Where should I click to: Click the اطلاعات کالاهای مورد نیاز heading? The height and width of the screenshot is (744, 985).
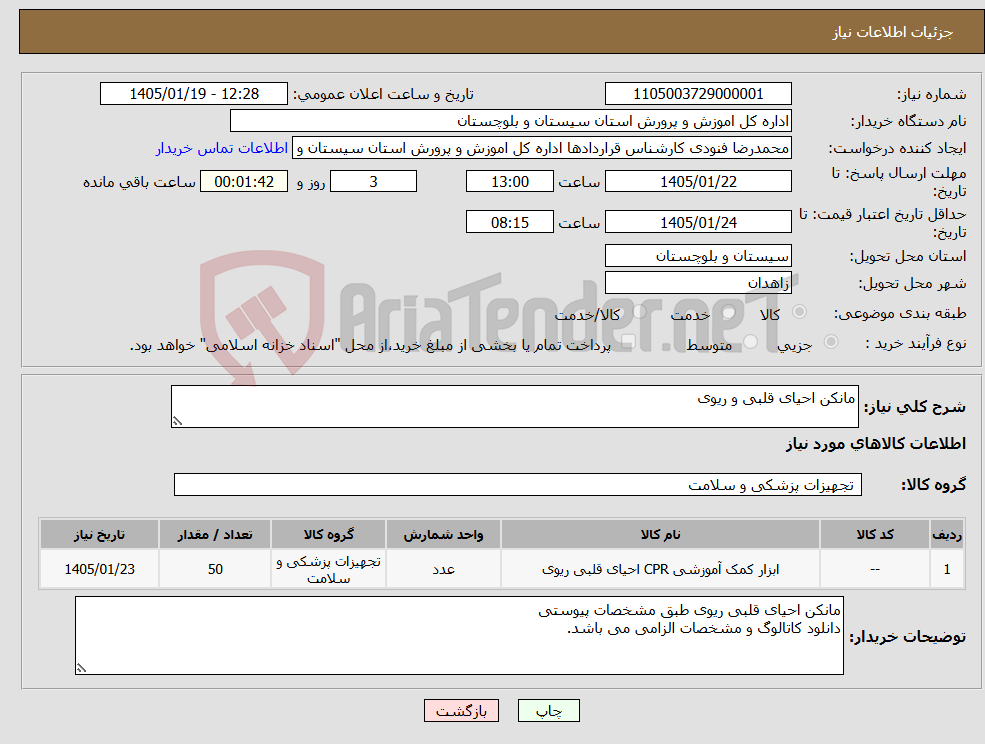point(876,444)
